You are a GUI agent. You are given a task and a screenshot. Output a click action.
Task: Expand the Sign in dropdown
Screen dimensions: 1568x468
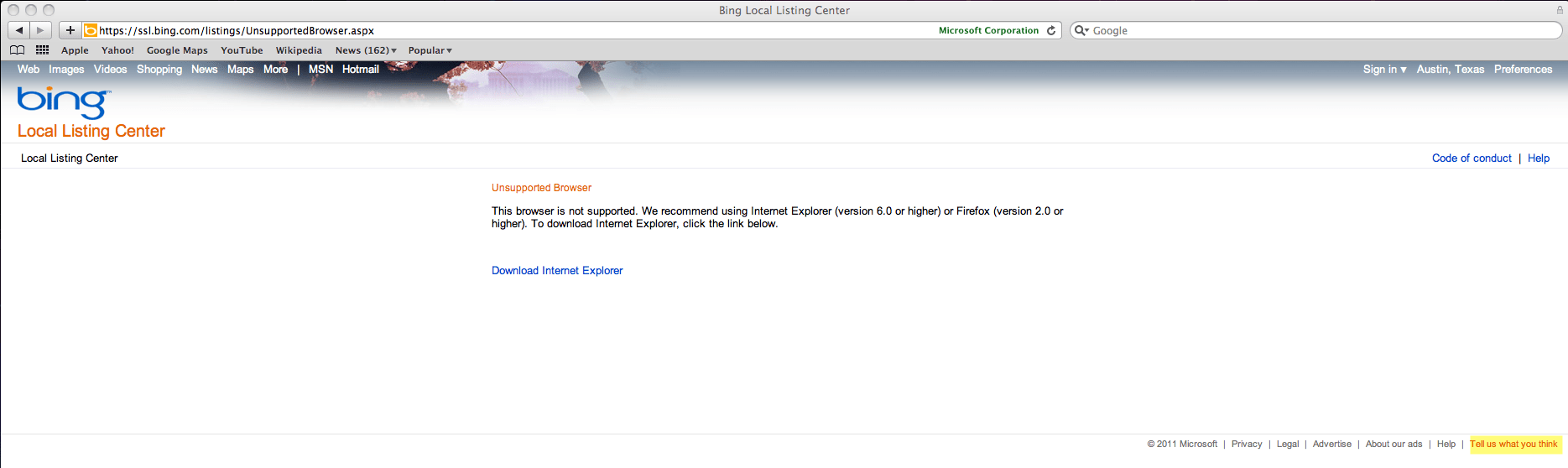(x=1384, y=70)
